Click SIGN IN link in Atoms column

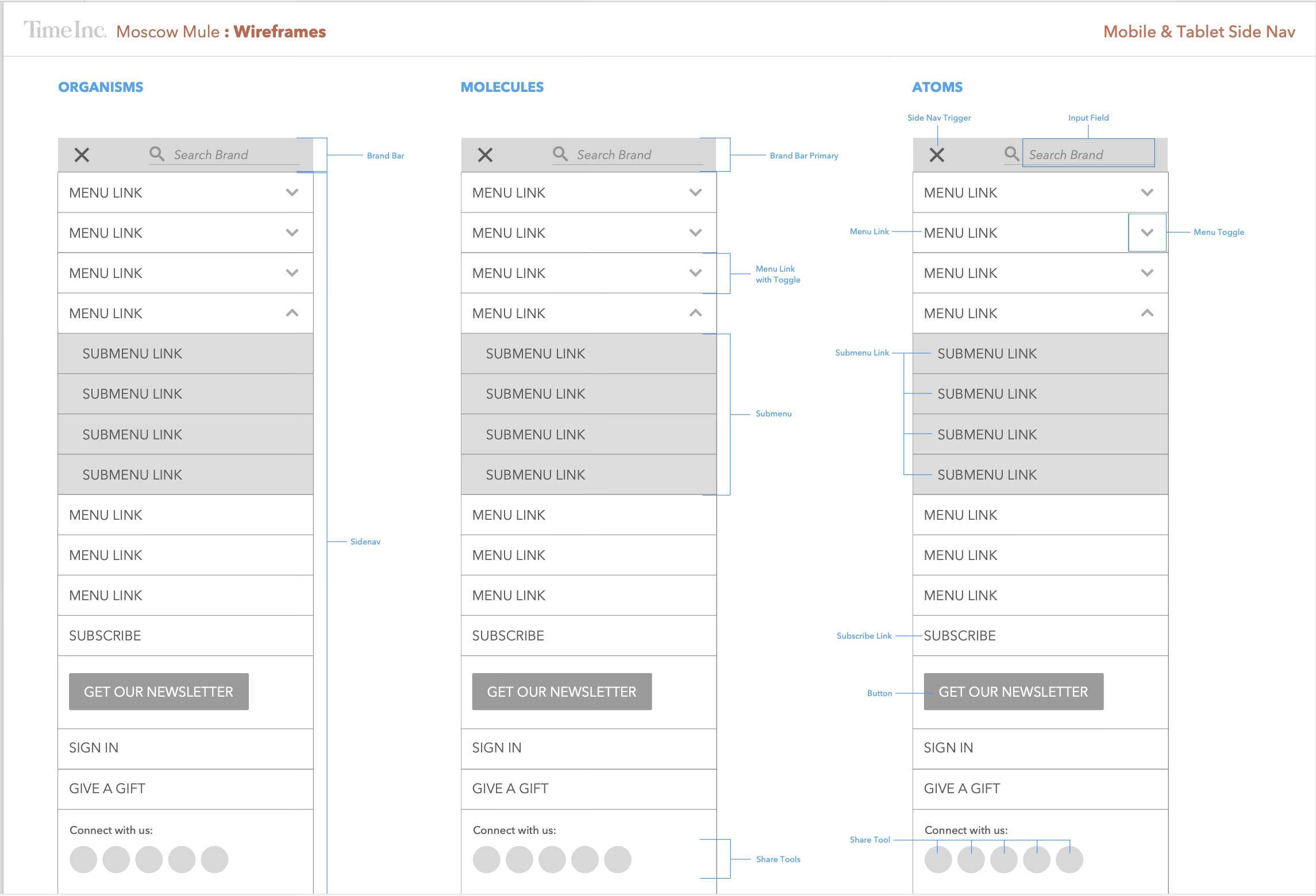point(948,747)
